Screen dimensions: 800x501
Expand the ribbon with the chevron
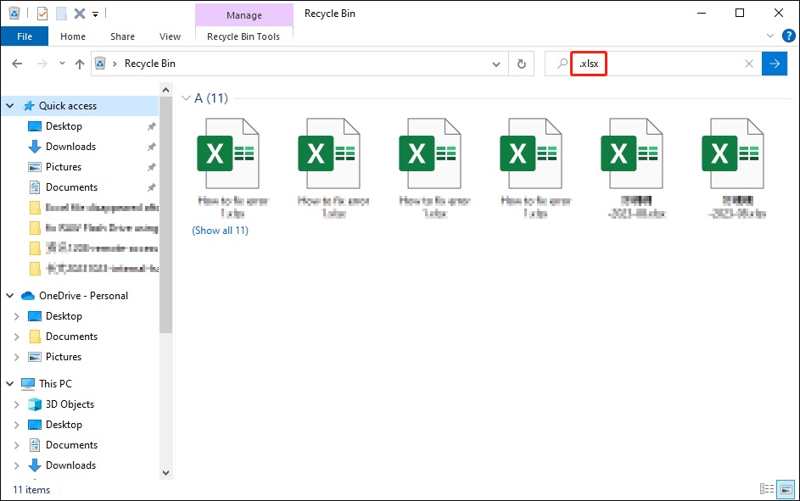[x=770, y=36]
